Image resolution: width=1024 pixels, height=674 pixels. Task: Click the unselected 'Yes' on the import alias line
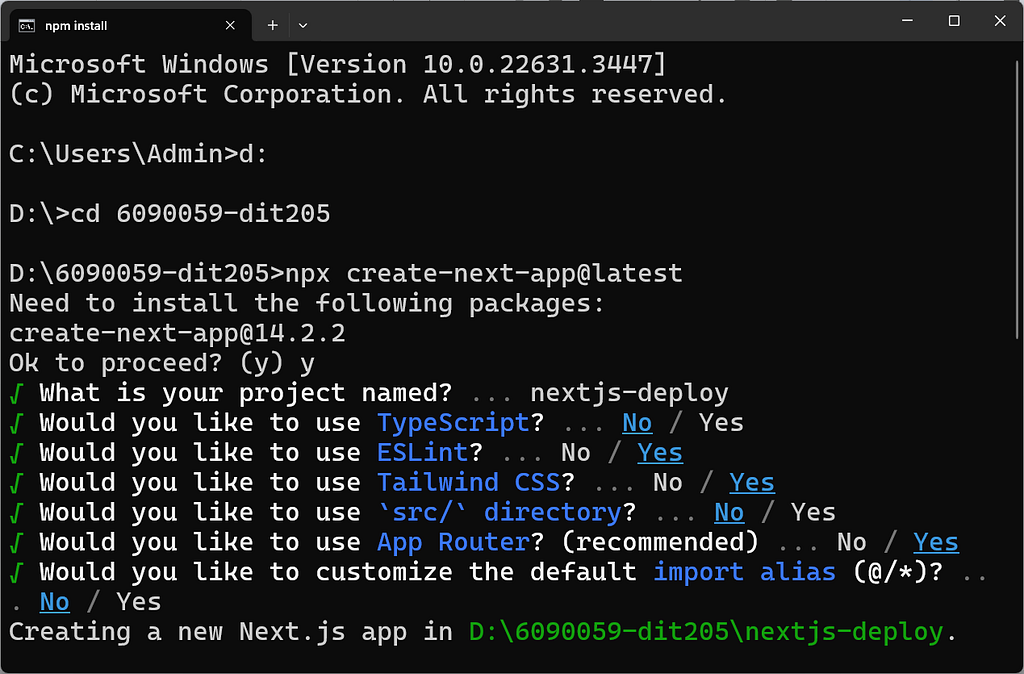pyautogui.click(x=138, y=602)
